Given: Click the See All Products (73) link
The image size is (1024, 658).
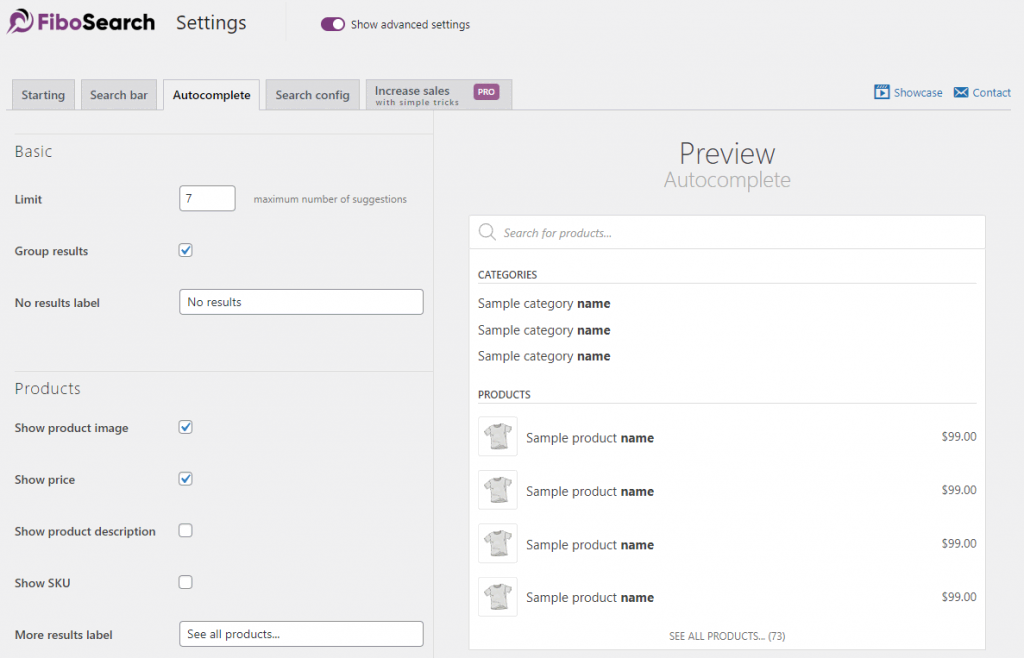Looking at the screenshot, I should pyautogui.click(x=727, y=636).
